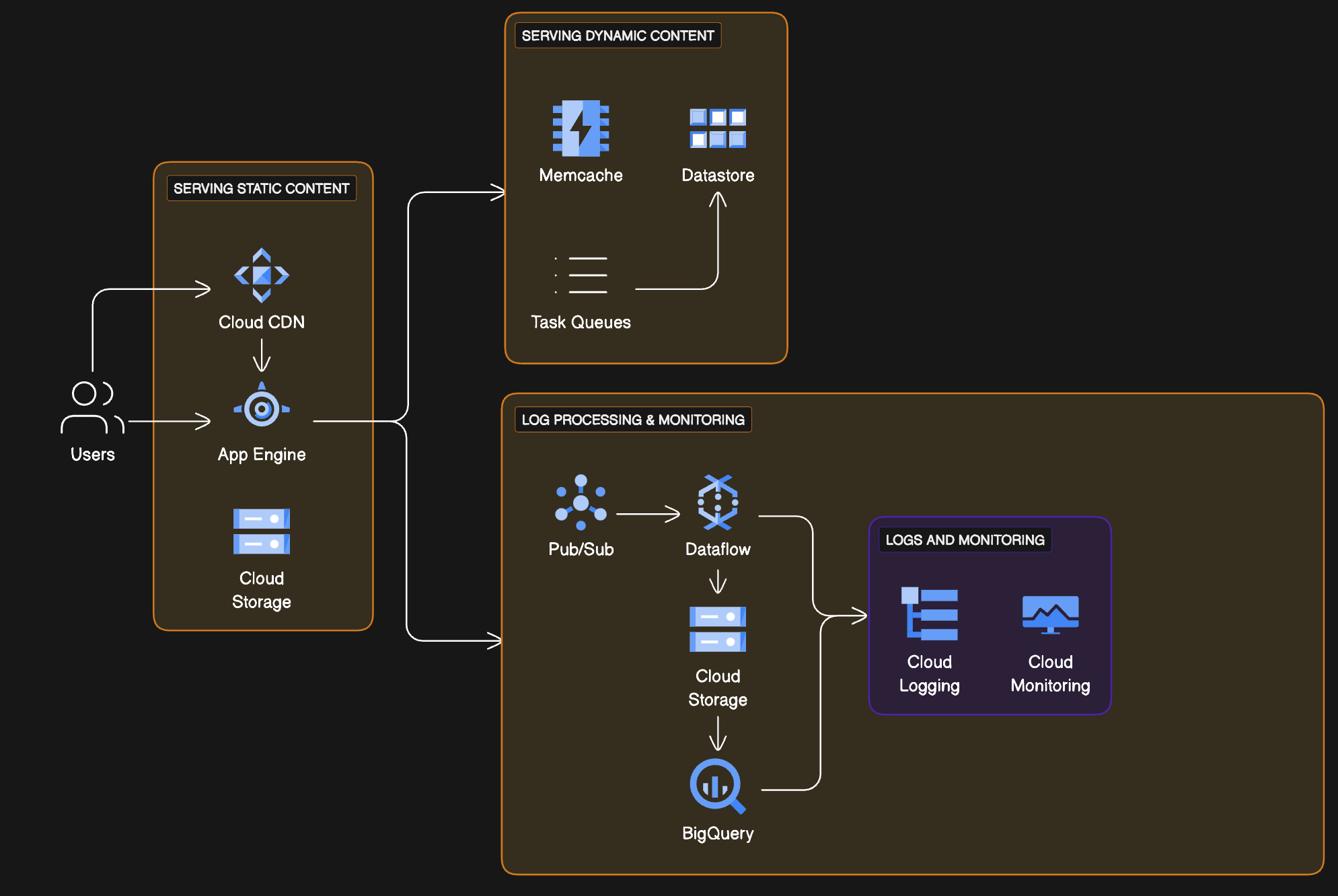Select the Users icon
Screen dimensions: 1338x896
coord(93,407)
